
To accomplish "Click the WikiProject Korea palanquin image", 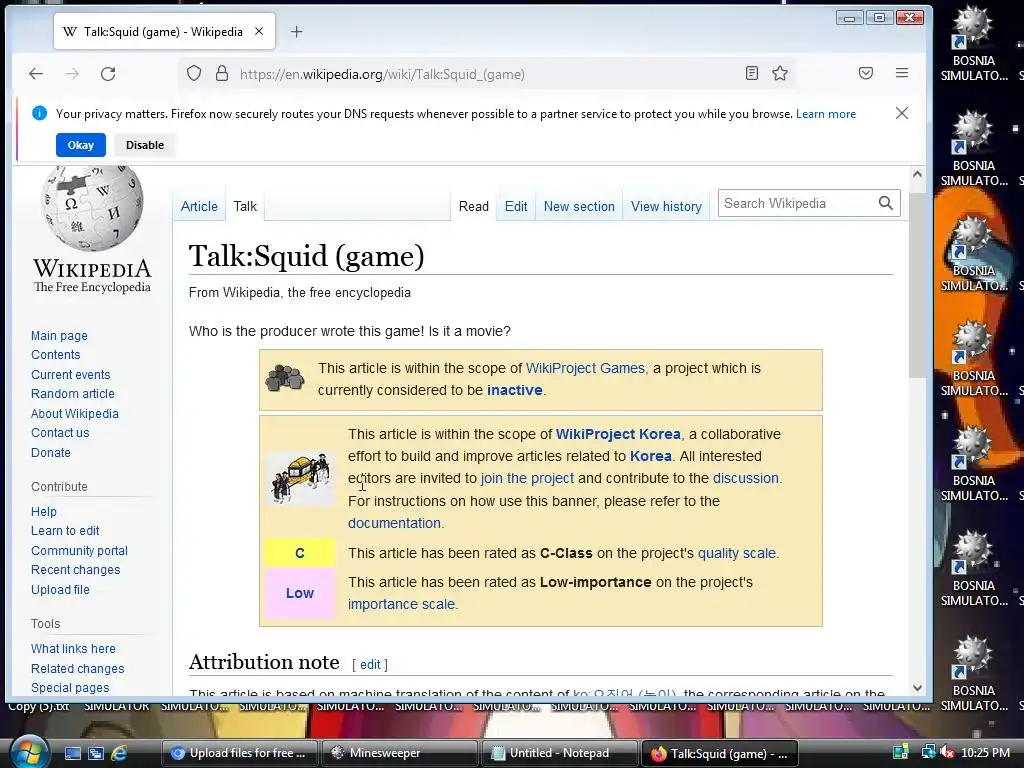I will tap(300, 478).
